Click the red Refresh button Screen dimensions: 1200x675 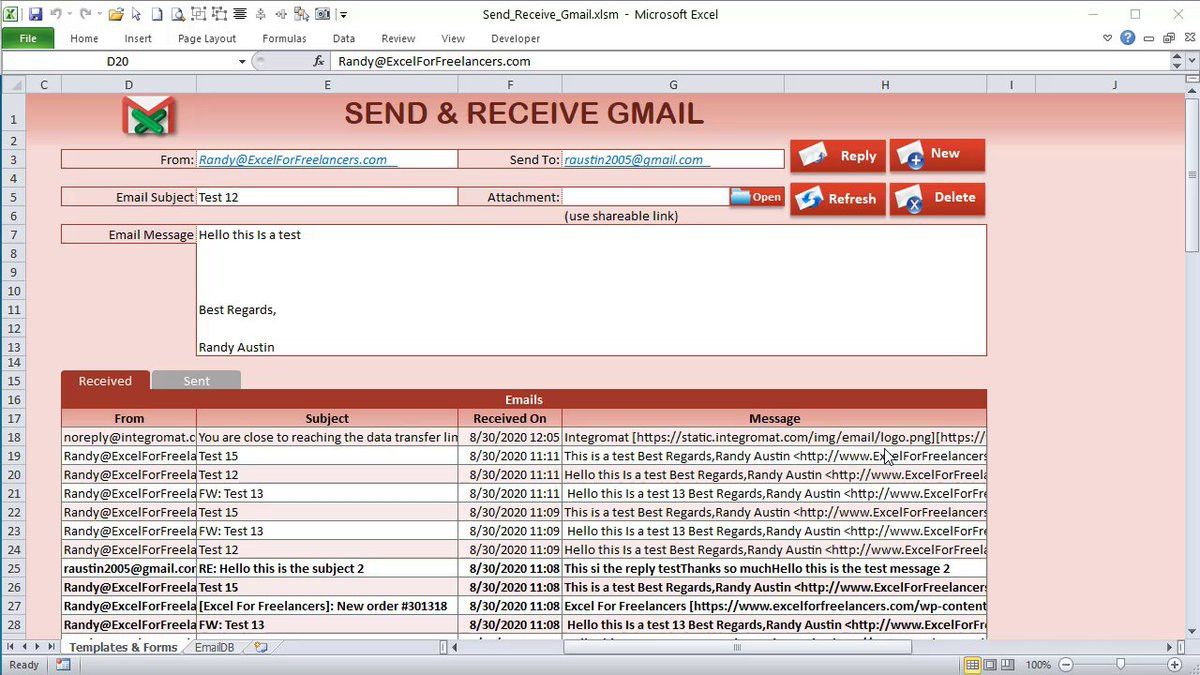(x=838, y=199)
